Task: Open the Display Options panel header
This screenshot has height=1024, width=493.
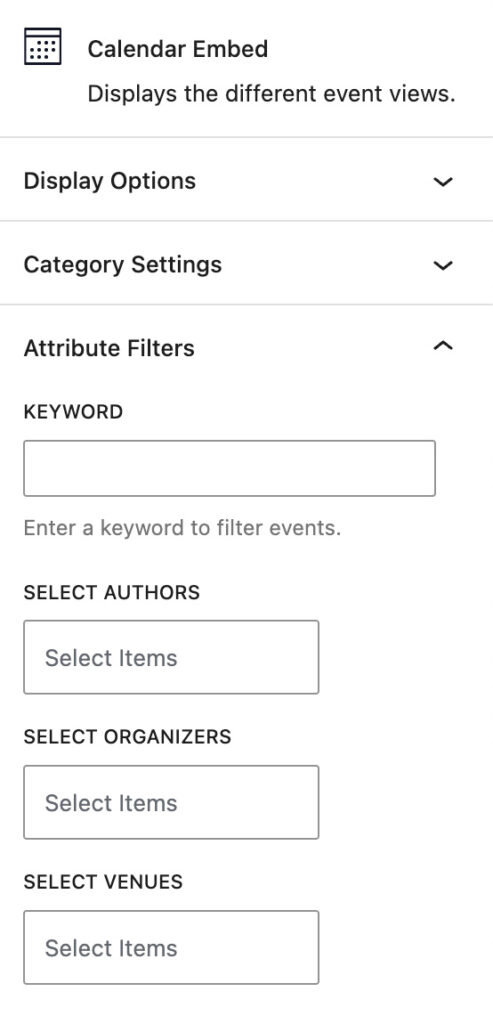Action: point(246,180)
